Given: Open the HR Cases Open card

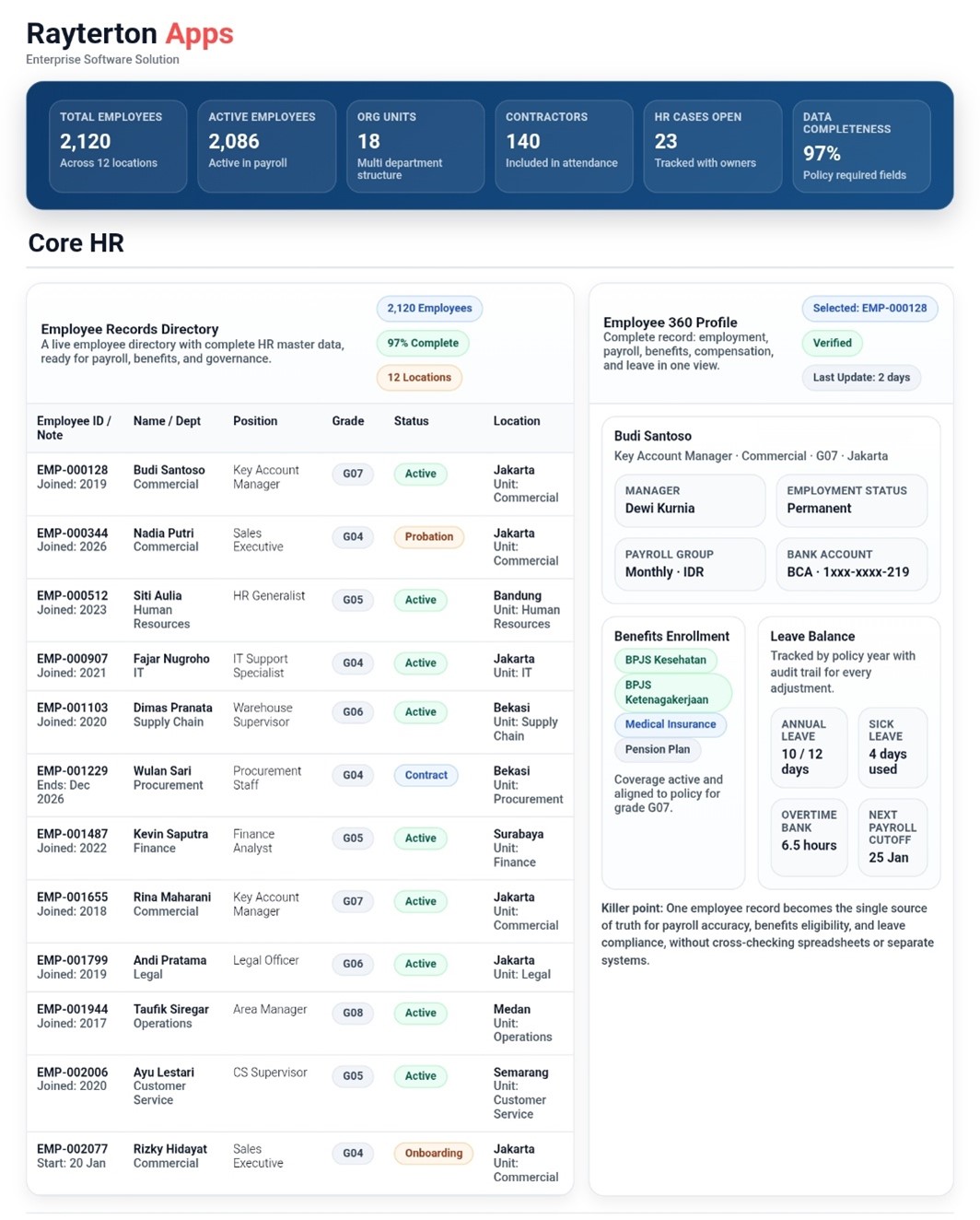Looking at the screenshot, I should click(x=712, y=146).
